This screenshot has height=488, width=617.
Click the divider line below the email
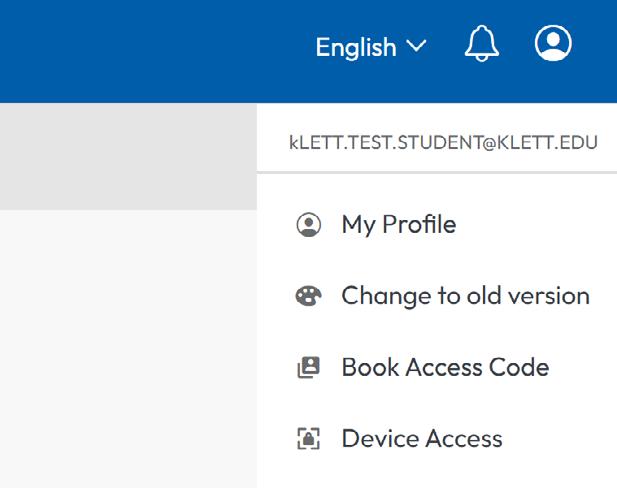pos(436,173)
